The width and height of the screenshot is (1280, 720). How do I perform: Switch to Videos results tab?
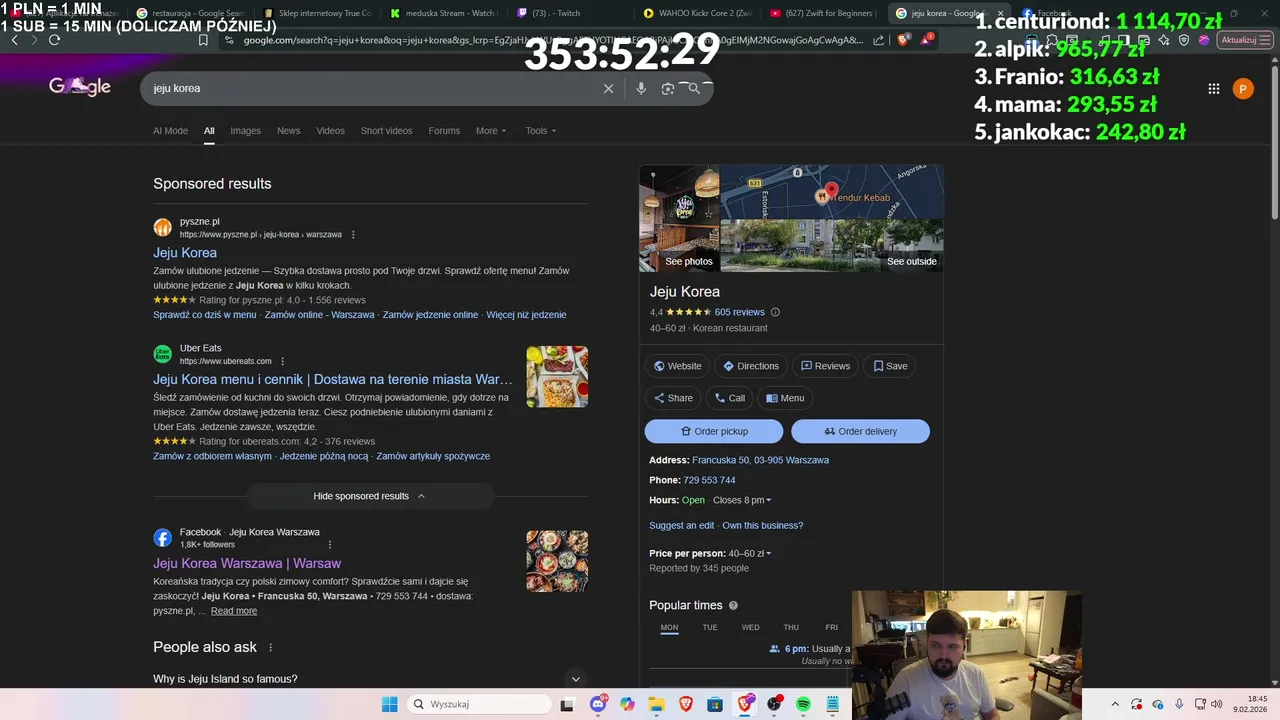(x=330, y=131)
